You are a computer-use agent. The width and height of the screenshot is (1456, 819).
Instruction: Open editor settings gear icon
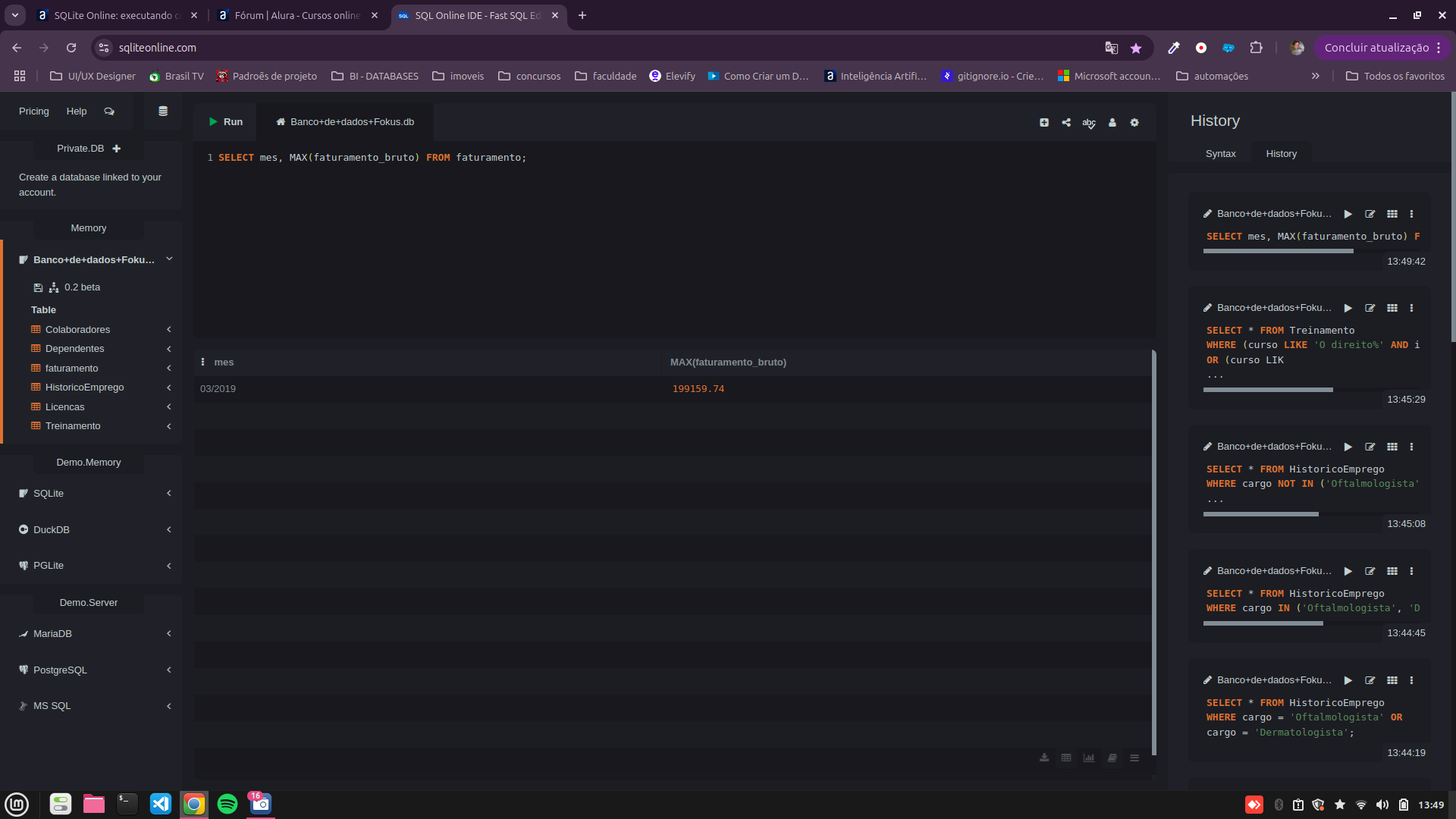click(1134, 123)
